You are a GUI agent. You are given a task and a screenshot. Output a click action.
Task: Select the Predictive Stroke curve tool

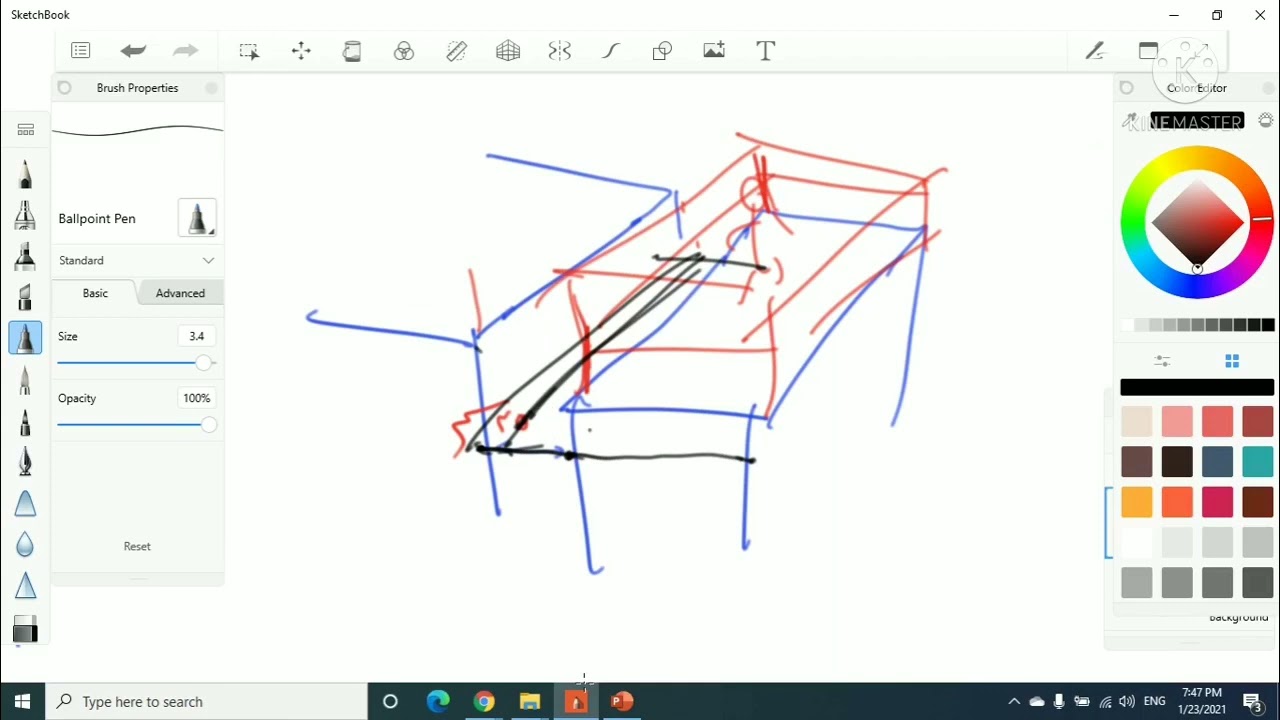[611, 51]
